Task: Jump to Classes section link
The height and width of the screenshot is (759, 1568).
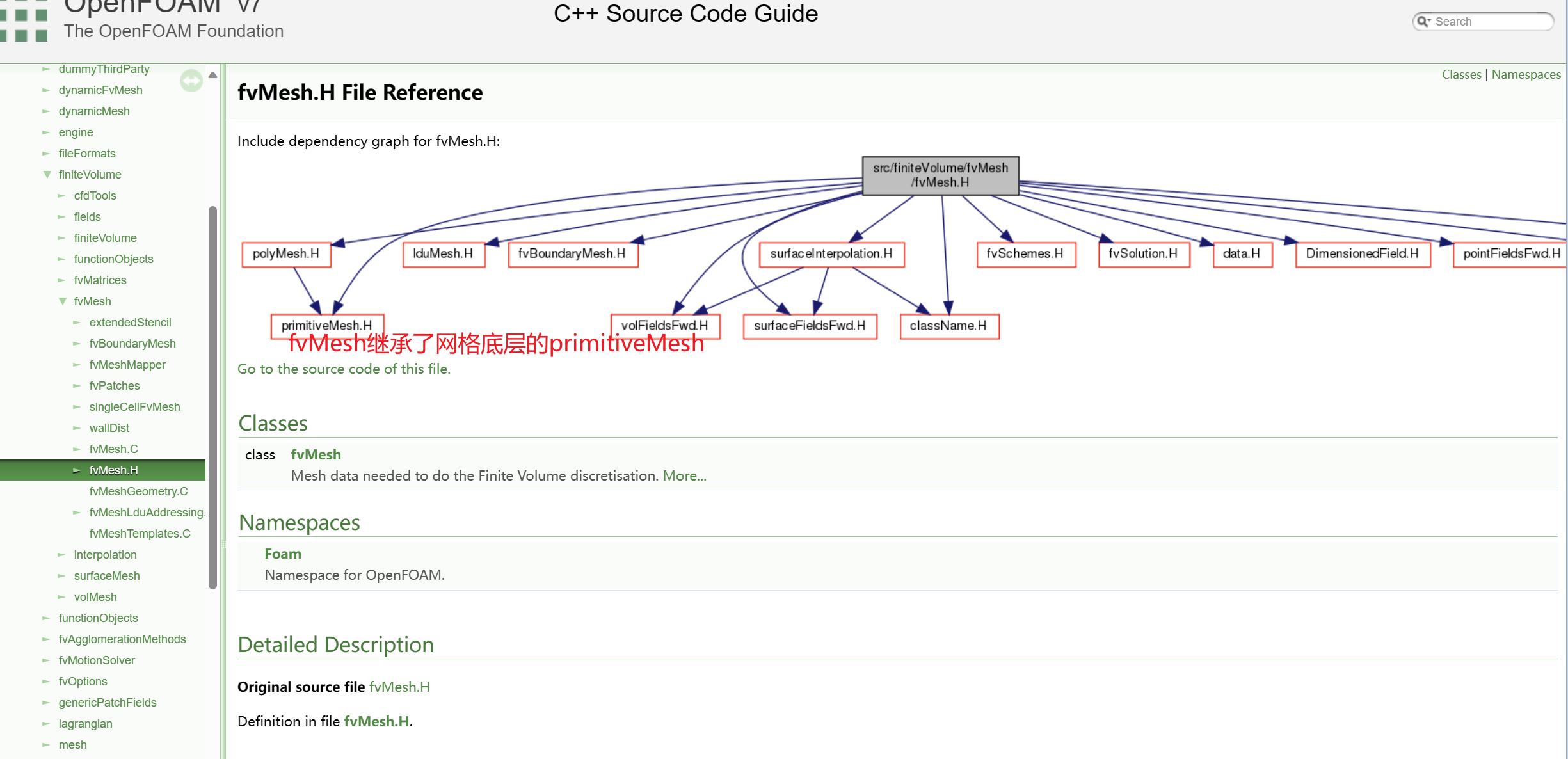Action: coord(1461,74)
